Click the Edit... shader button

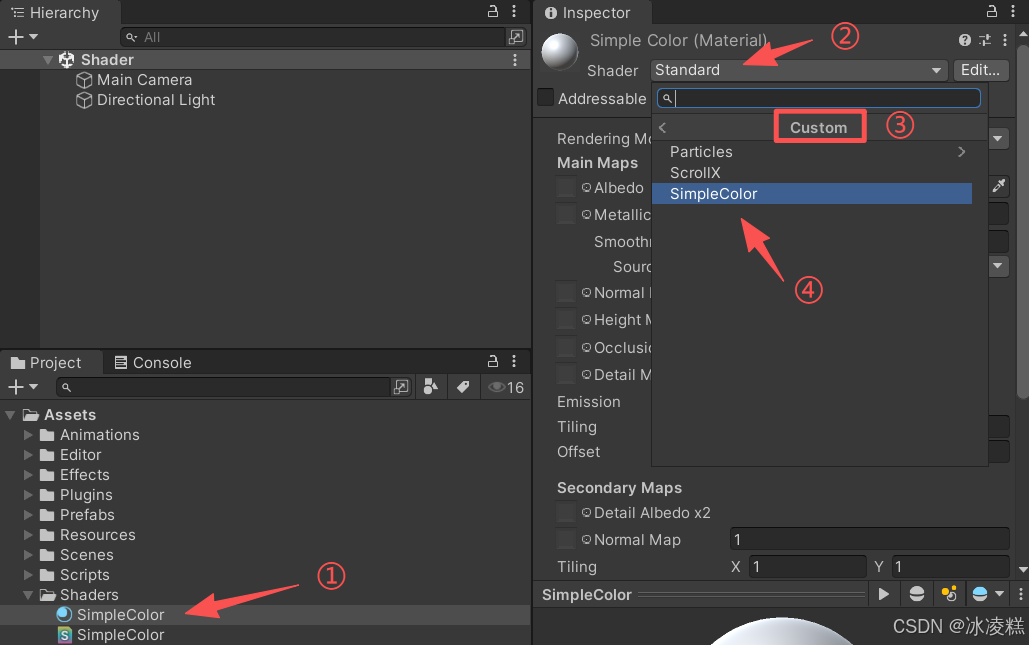tap(980, 70)
